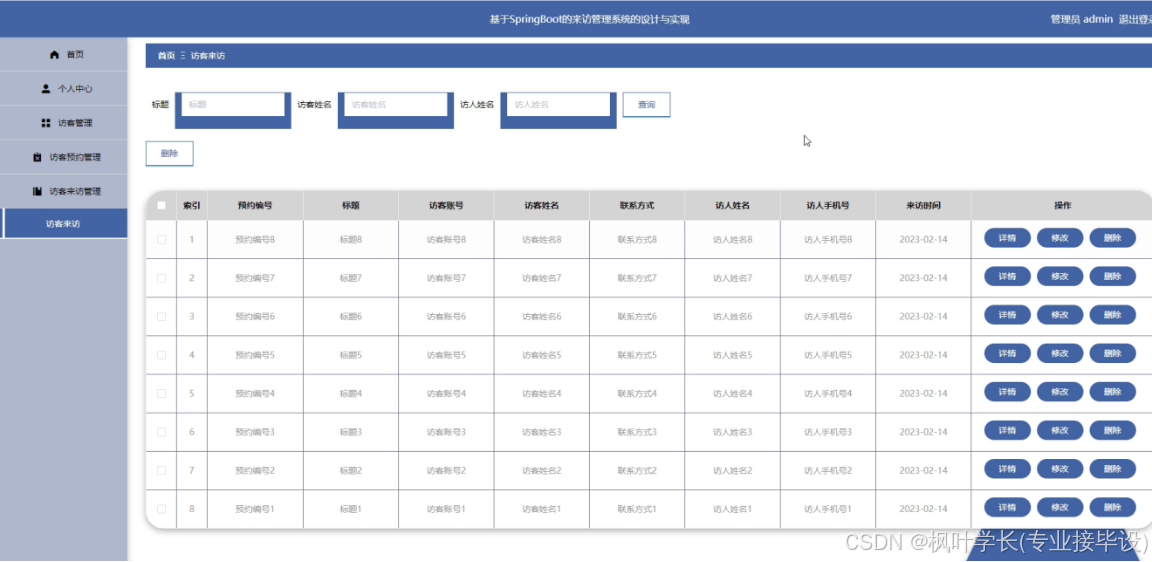Click the 访人手机号 column header

pyautogui.click(x=828, y=206)
